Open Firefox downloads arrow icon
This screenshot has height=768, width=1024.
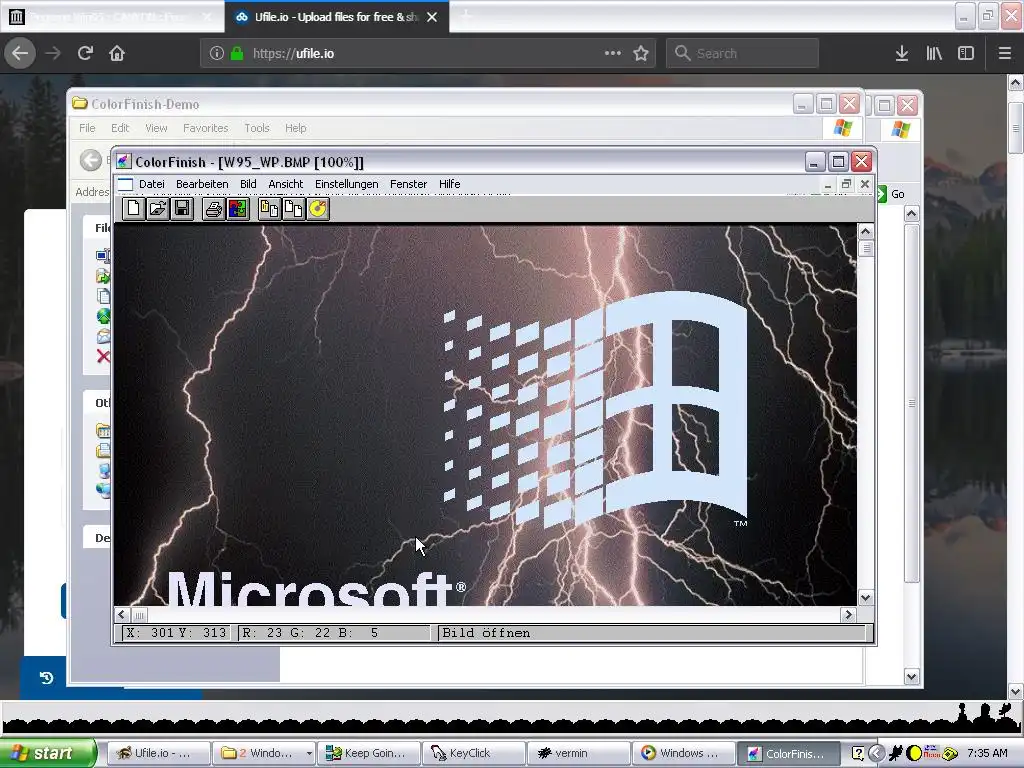(x=902, y=53)
